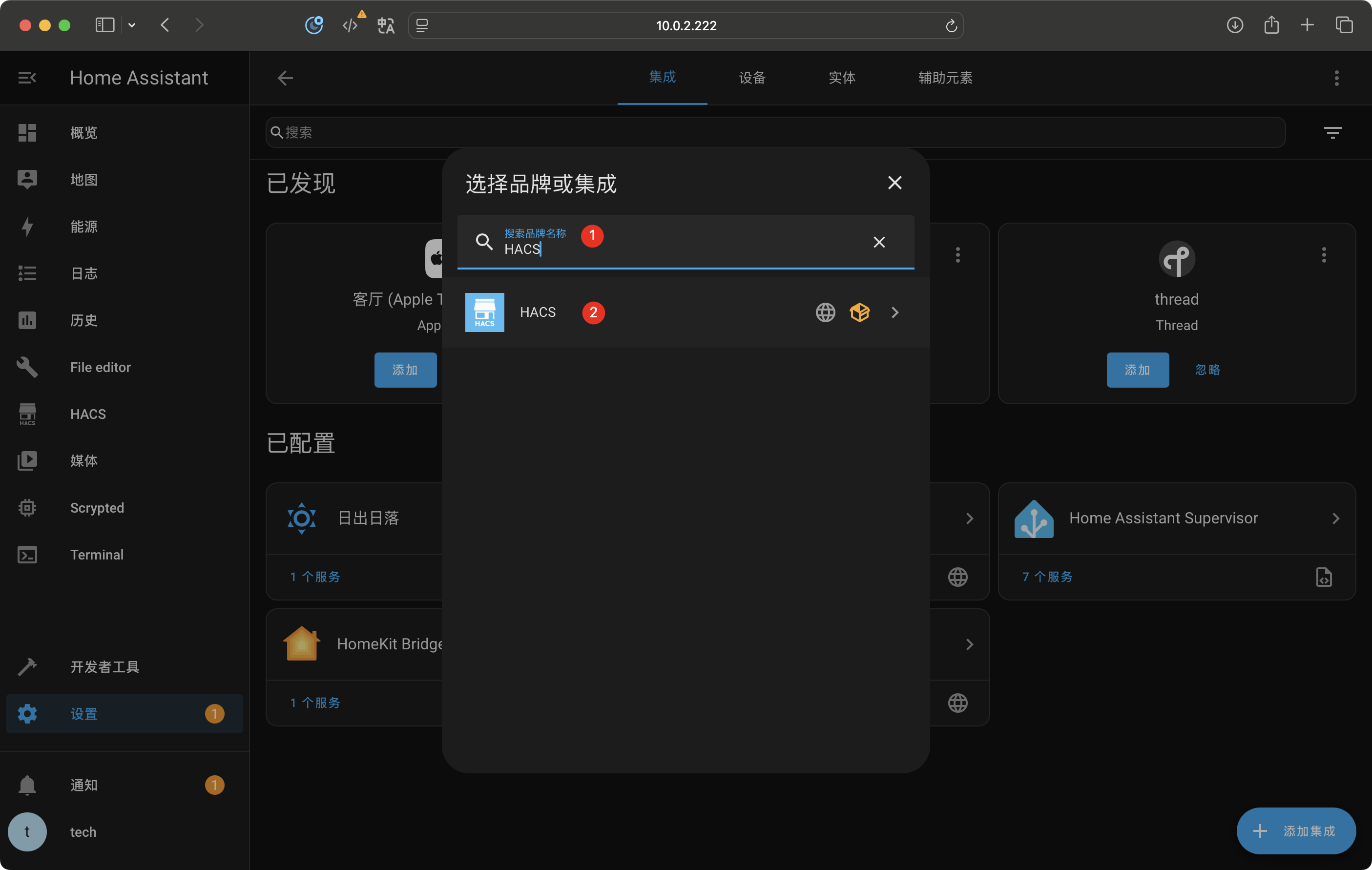Screen dimensions: 1372x870
Task: Open Safari tab-group dropdown arrow
Action: [132, 25]
